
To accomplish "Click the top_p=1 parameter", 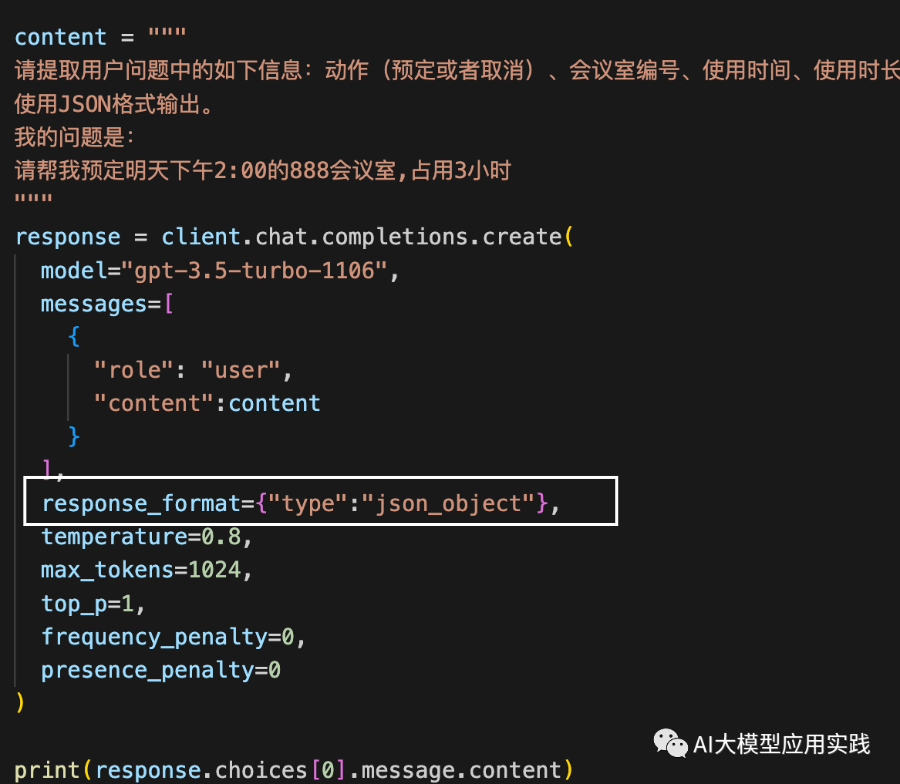I will pos(92,604).
